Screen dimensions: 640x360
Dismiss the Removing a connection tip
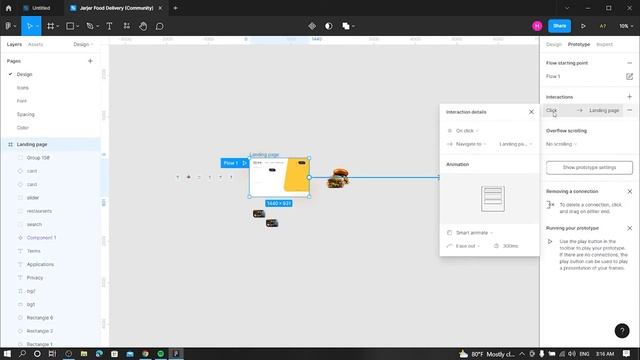pyautogui.click(x=629, y=191)
